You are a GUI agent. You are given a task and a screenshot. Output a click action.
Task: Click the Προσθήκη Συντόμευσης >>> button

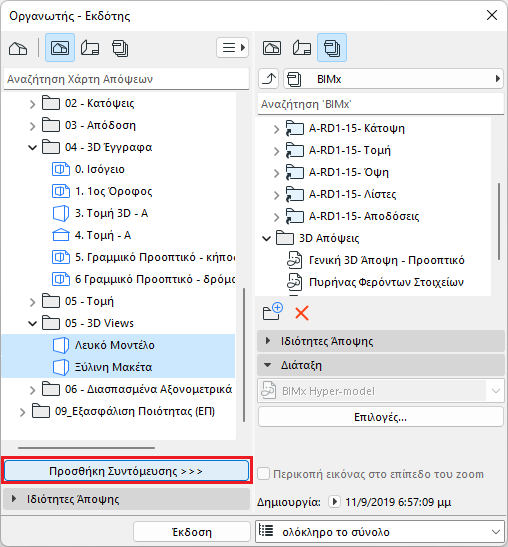click(x=126, y=471)
